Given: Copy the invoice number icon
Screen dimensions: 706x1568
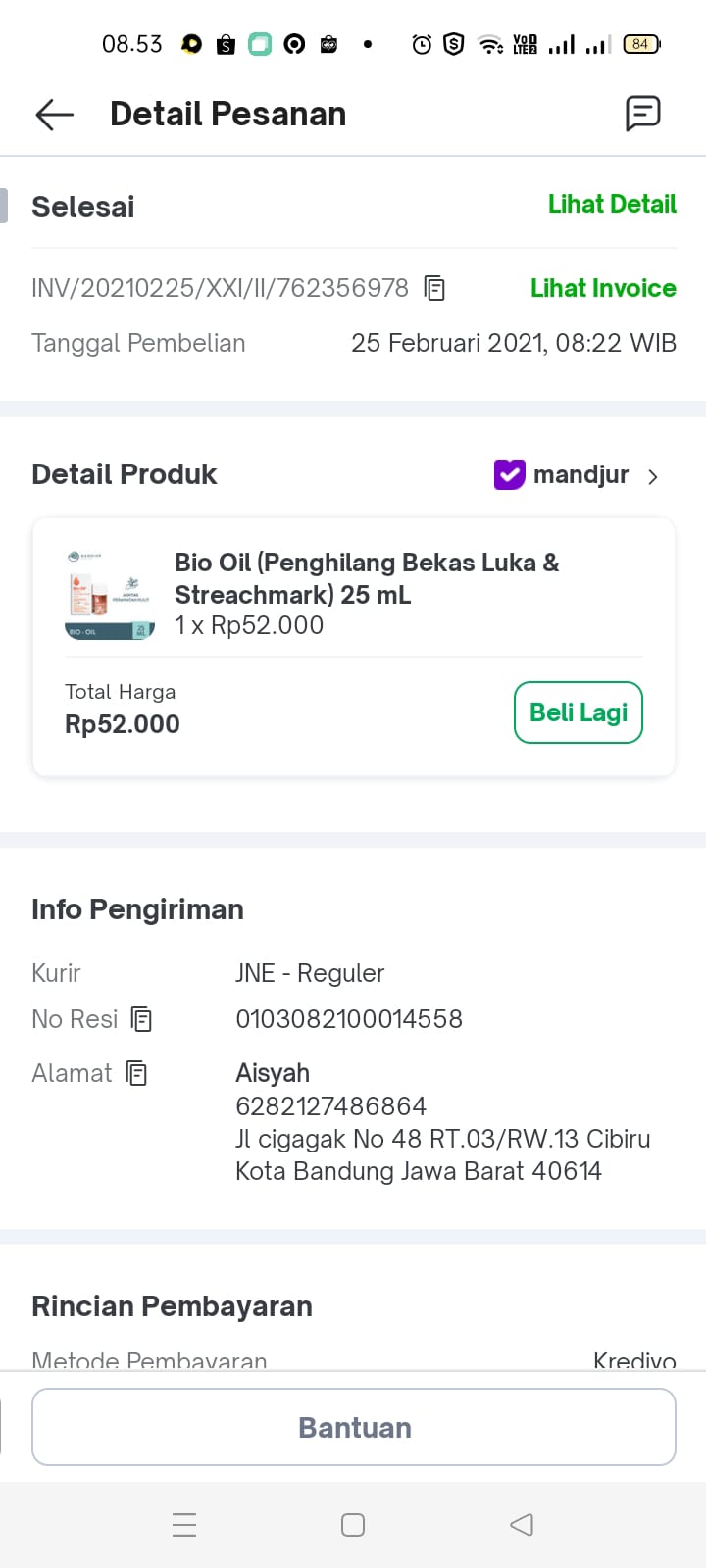Looking at the screenshot, I should 434,288.
